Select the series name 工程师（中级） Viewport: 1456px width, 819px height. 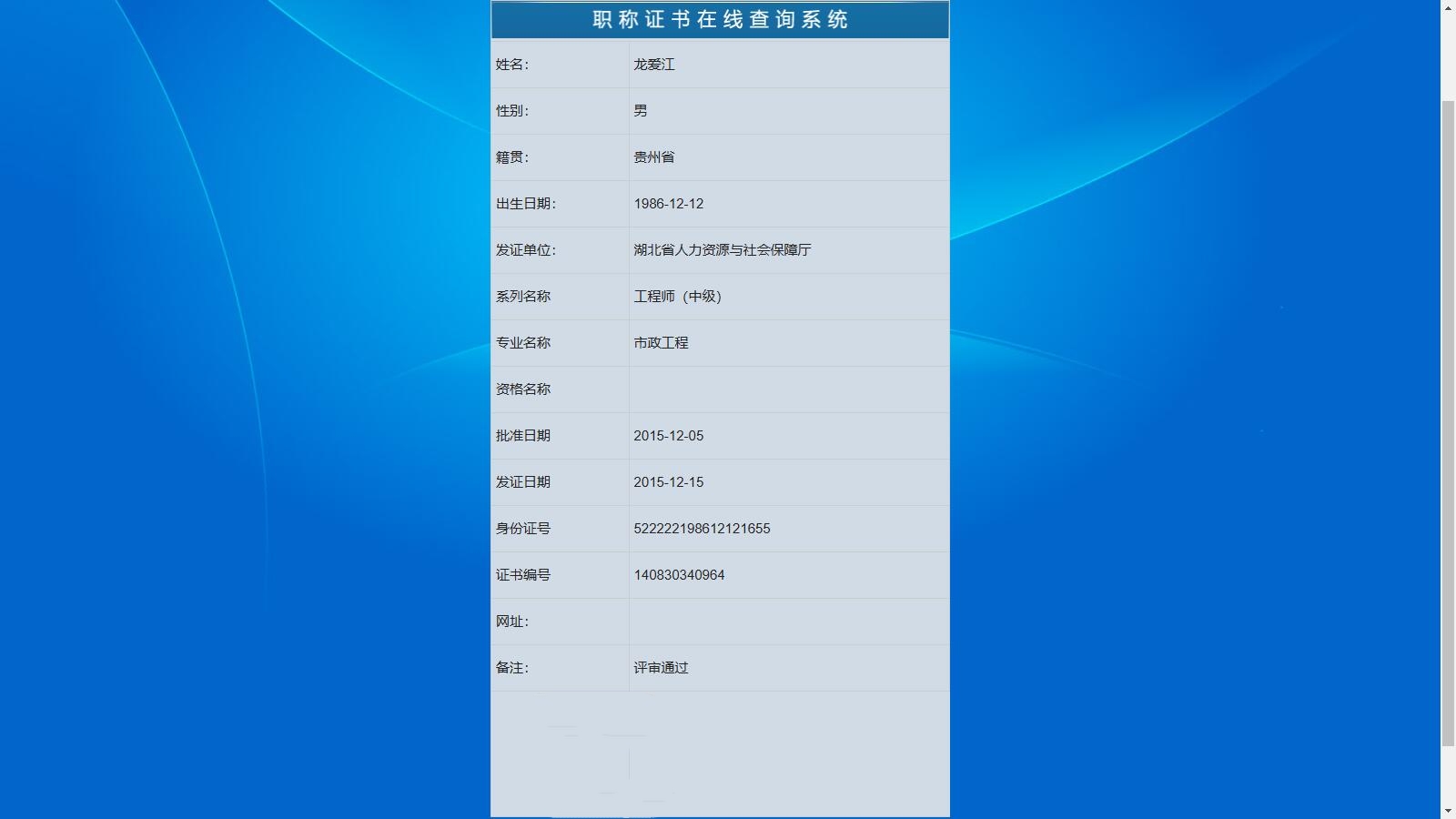[677, 296]
